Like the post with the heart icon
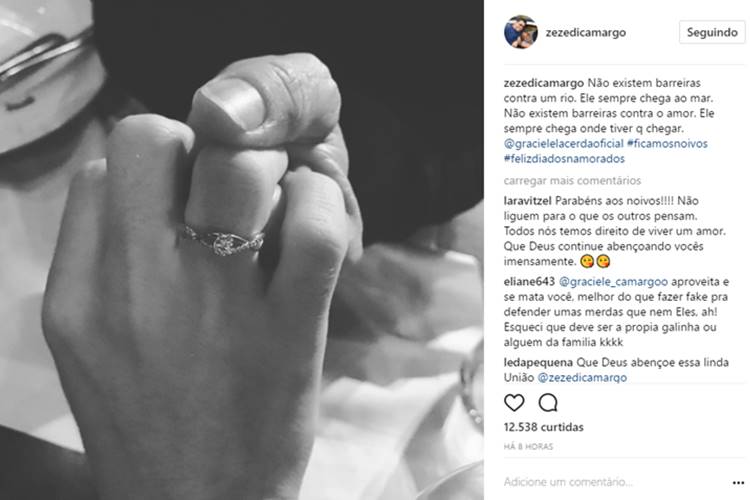750x500 pixels. click(514, 403)
